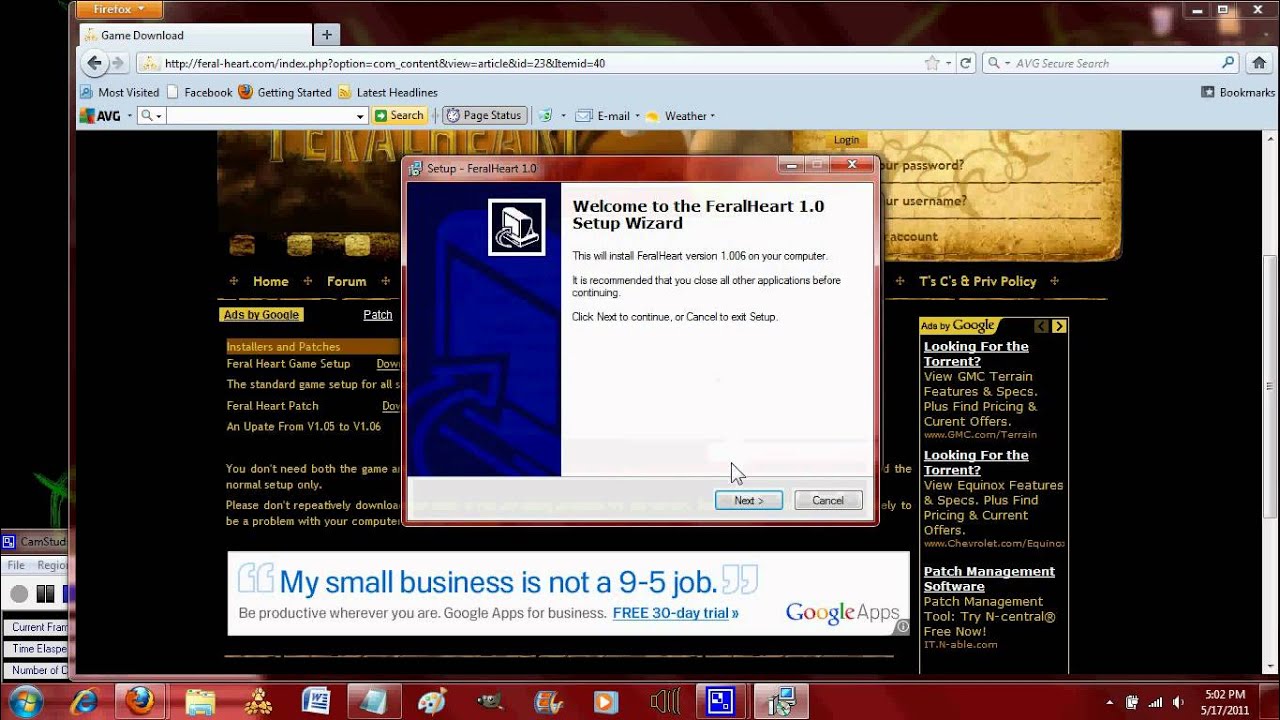
Task: Click the Page Status button
Action: [484, 116]
